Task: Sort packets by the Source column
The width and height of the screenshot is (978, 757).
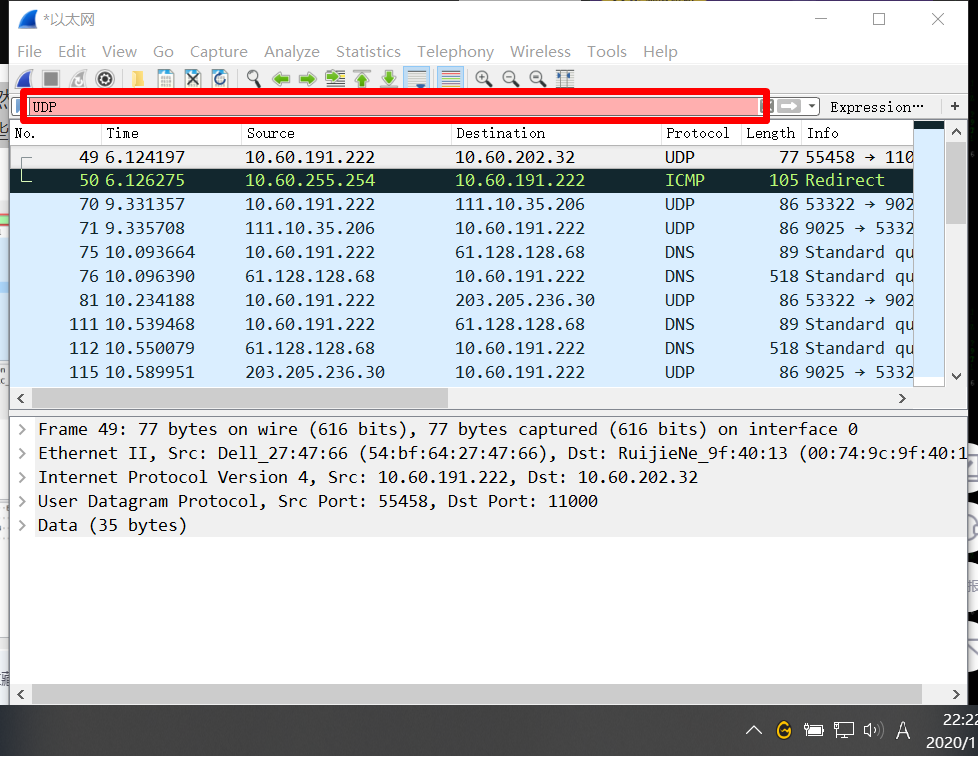Action: pyautogui.click(x=346, y=133)
